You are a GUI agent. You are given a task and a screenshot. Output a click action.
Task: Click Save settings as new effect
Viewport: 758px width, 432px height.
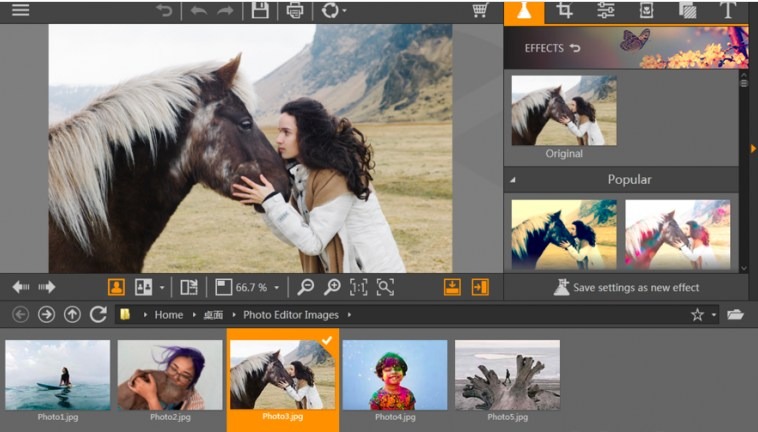tap(627, 288)
